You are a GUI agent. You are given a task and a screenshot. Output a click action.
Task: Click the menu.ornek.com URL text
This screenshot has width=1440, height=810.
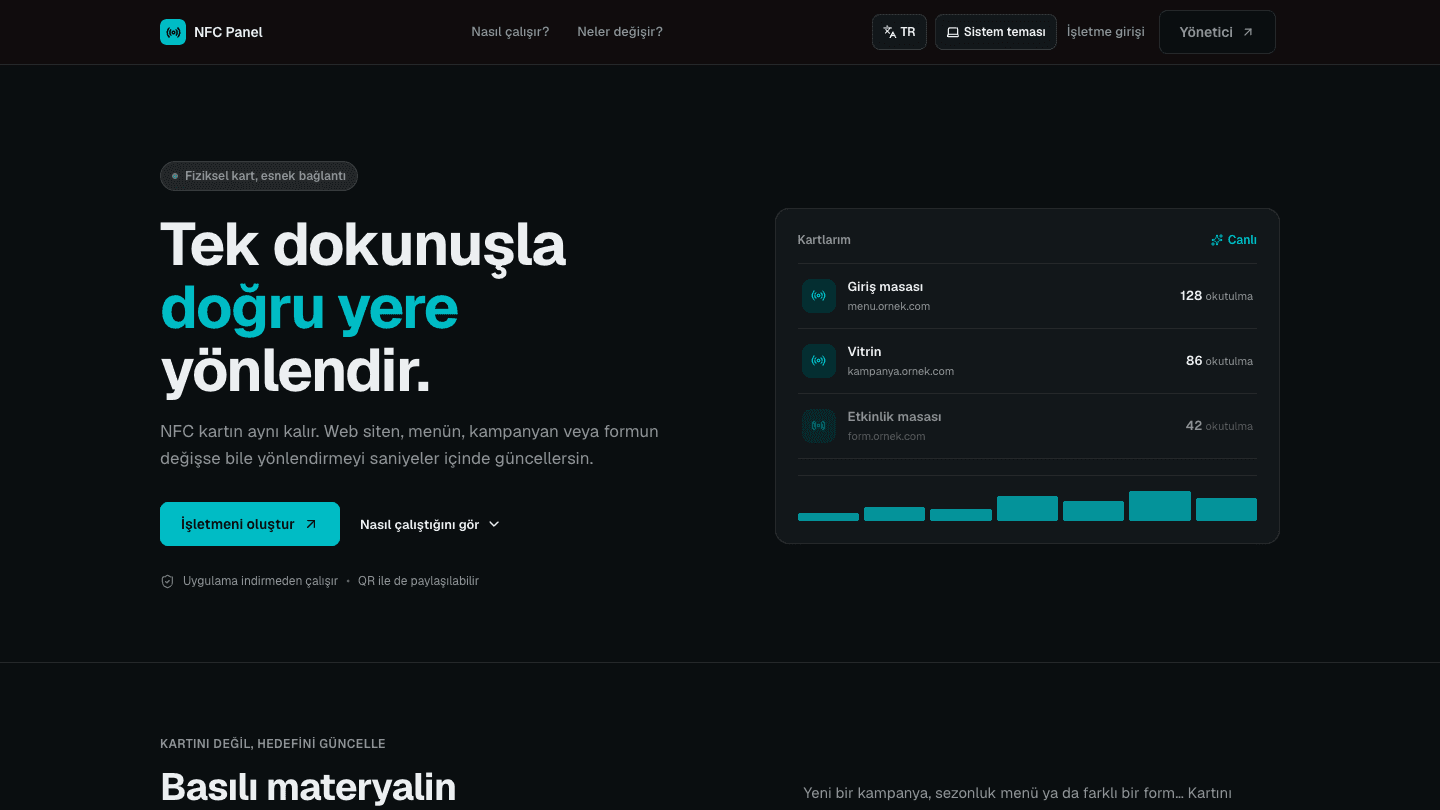click(x=889, y=306)
